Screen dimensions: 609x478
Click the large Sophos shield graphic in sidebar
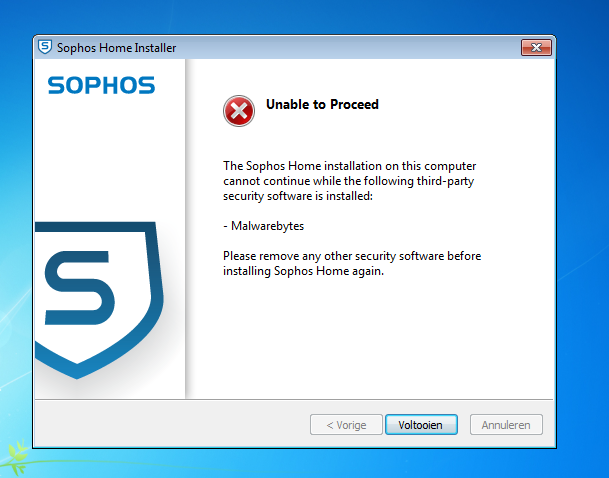point(99,300)
